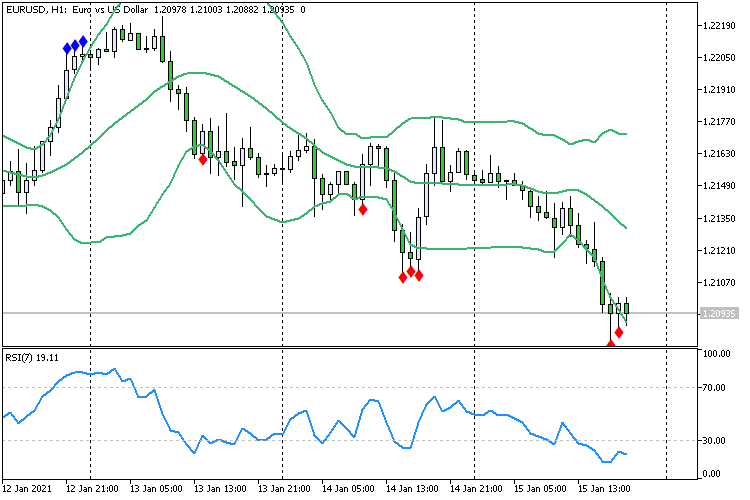Image resolution: width=750 pixels, height=500 pixels.
Task: Click price axis label 1.21210
Action: 719,250
